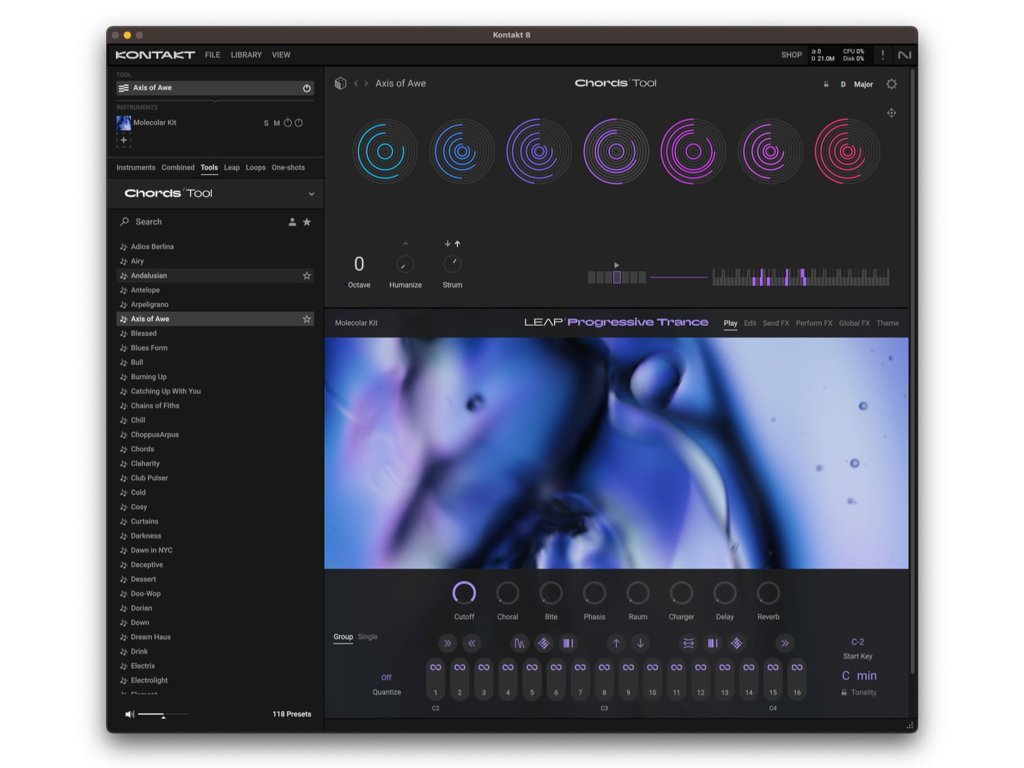Filter presets by user content icon
Screen dimensions: 1024x768
point(292,222)
